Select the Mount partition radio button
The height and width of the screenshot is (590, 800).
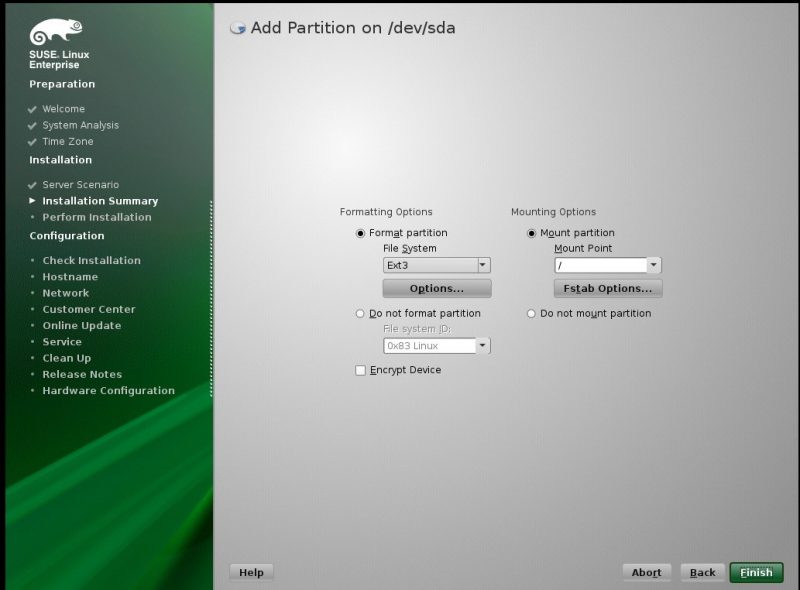(532, 233)
